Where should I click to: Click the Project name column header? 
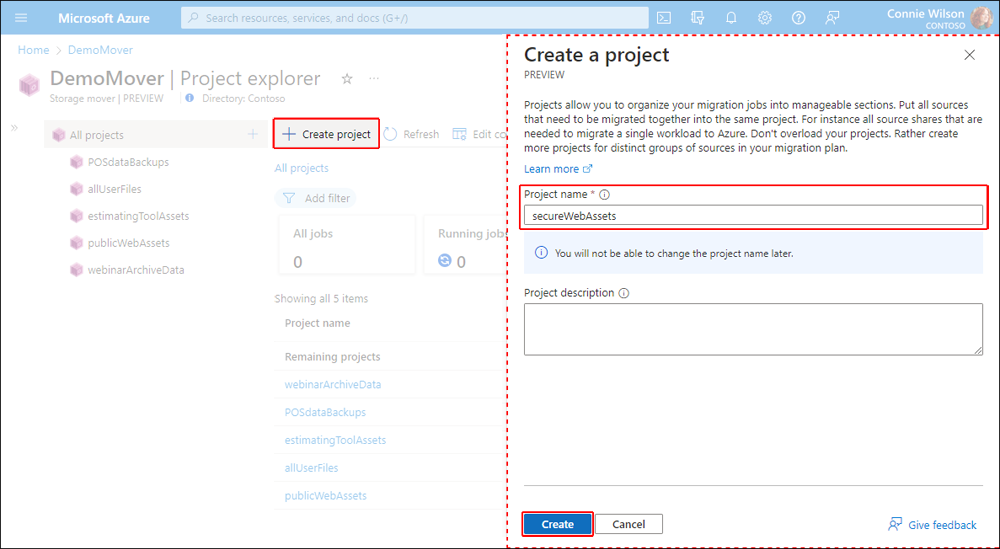[x=318, y=323]
